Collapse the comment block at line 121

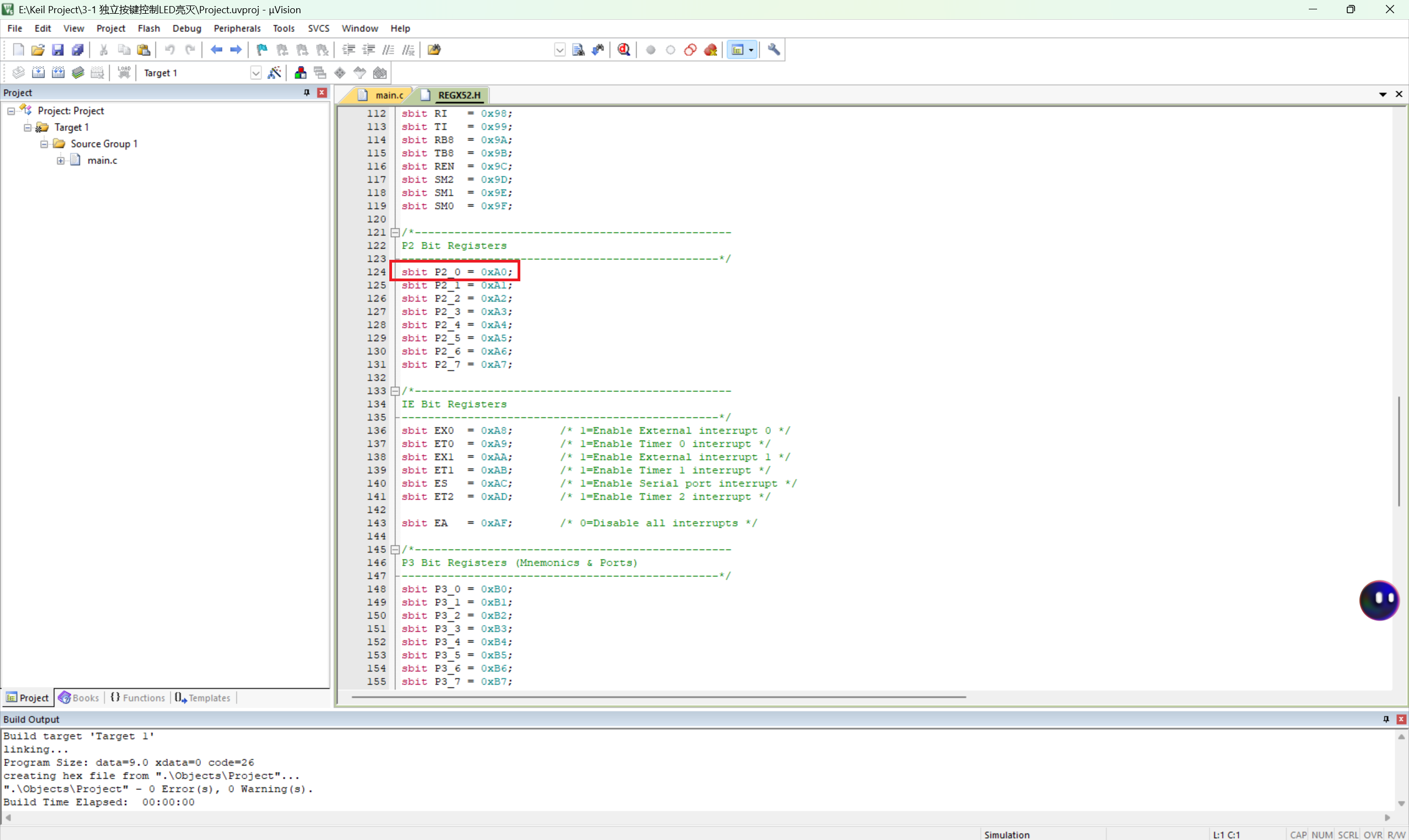tap(395, 233)
